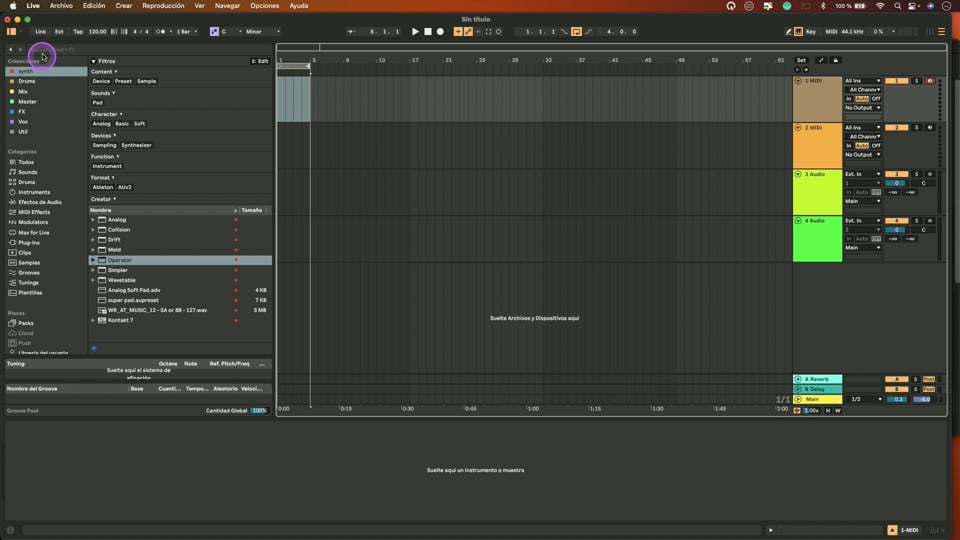960x540 pixels.
Task: Deactivate the 3 Audio track activator
Action: (x=897, y=174)
